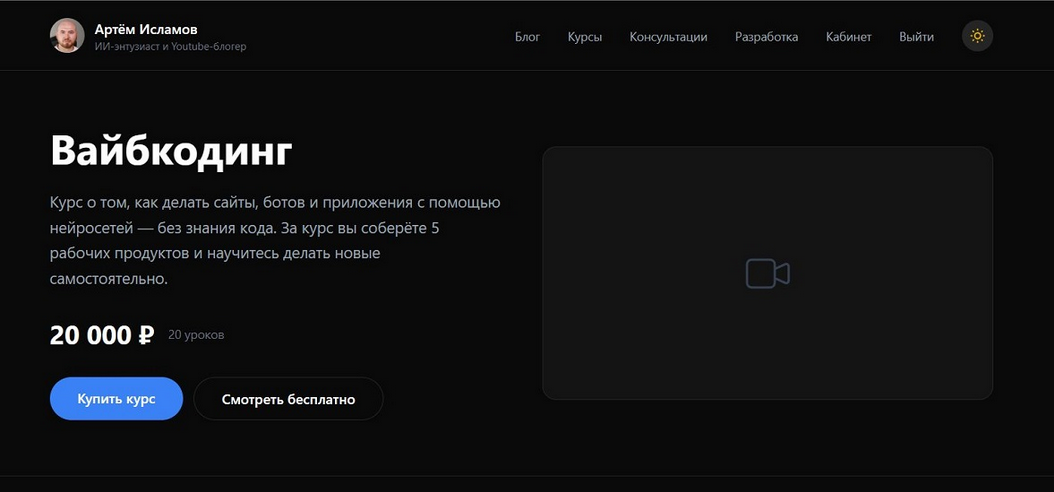Open the Консультации page link
Image resolution: width=1054 pixels, height=492 pixels.
pos(668,37)
